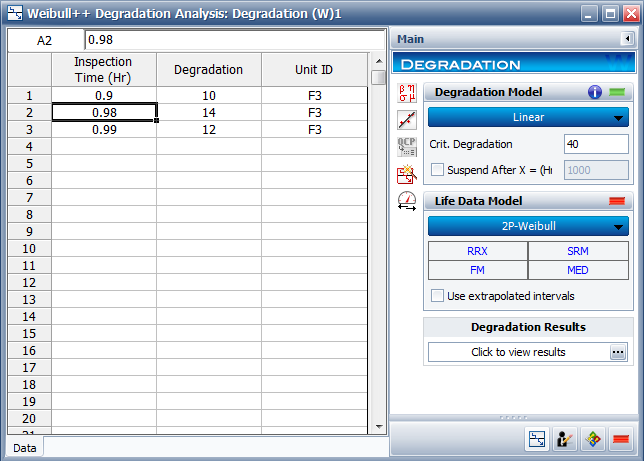Open the gauge units conversion icon
This screenshot has width=644, height=461.
407,201
